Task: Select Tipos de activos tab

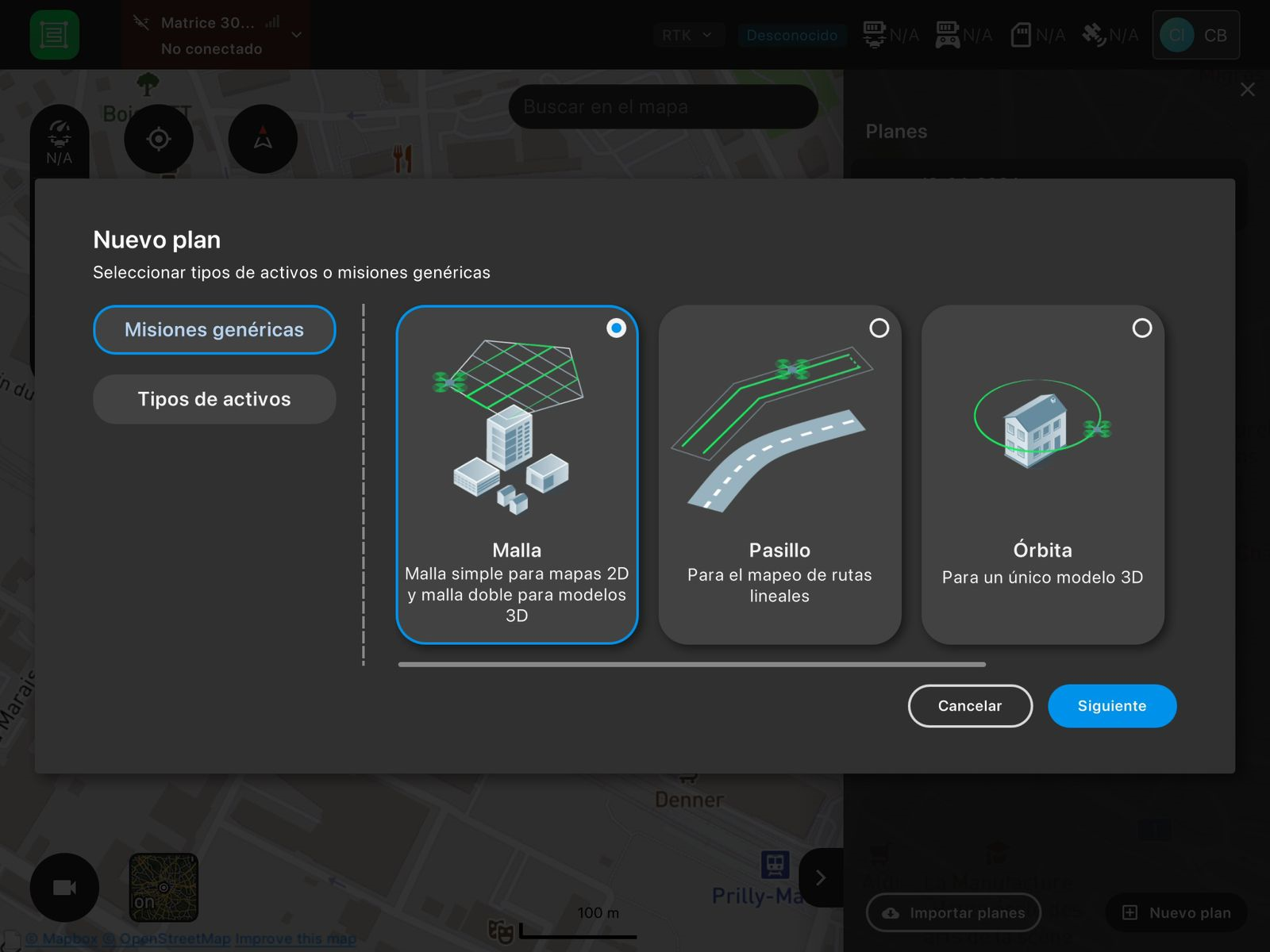Action: click(x=214, y=399)
